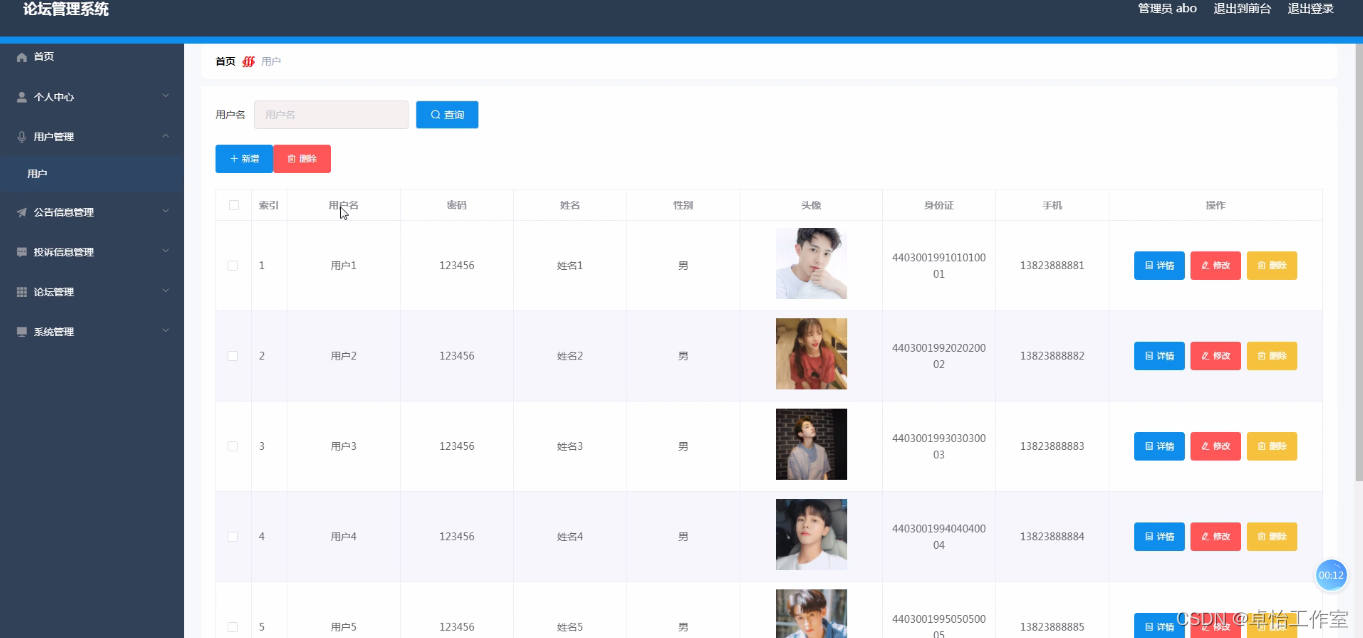This screenshot has width=1363, height=638.
Task: Open 个人中心 in the sidebar
Action: pos(92,97)
